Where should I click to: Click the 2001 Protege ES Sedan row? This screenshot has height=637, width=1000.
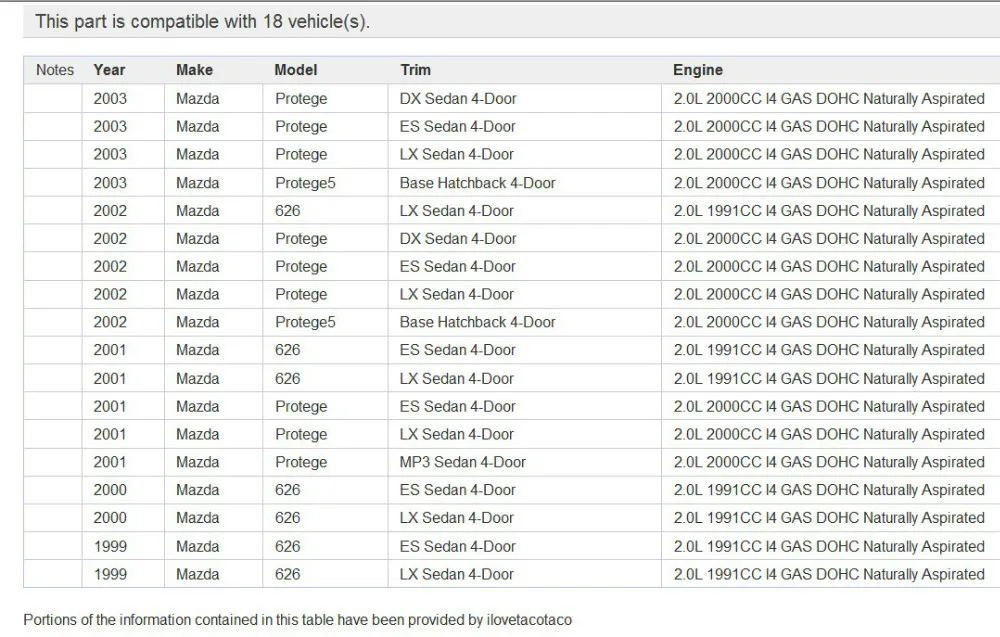point(511,407)
